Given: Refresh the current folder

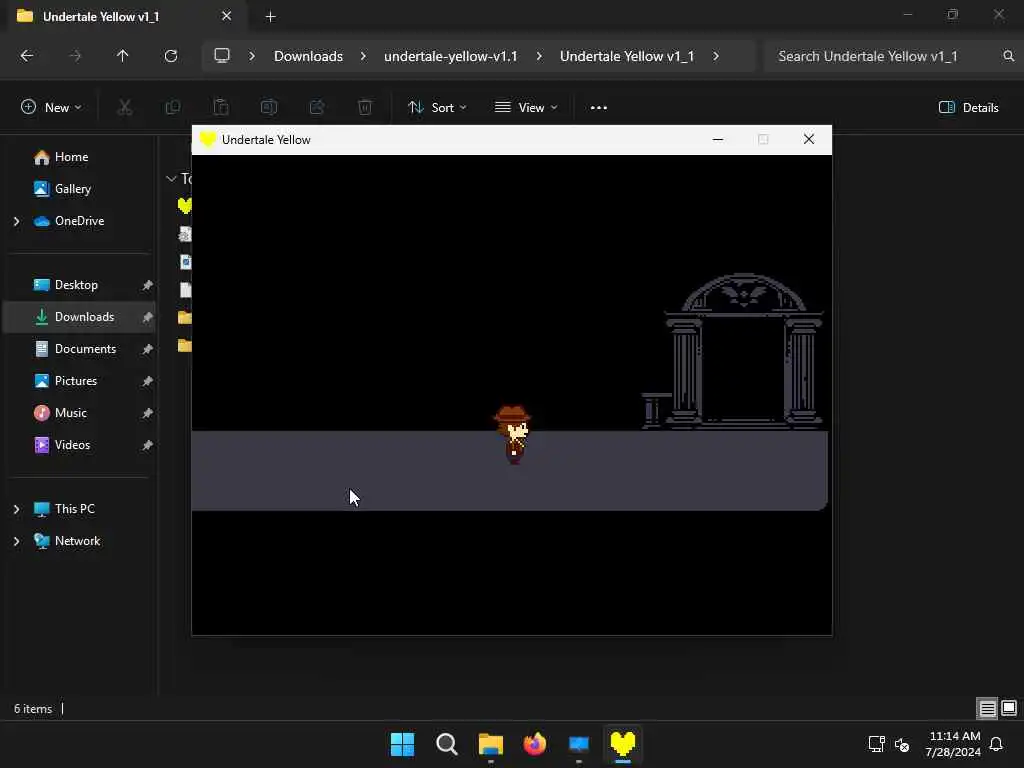Looking at the screenshot, I should coord(171,56).
